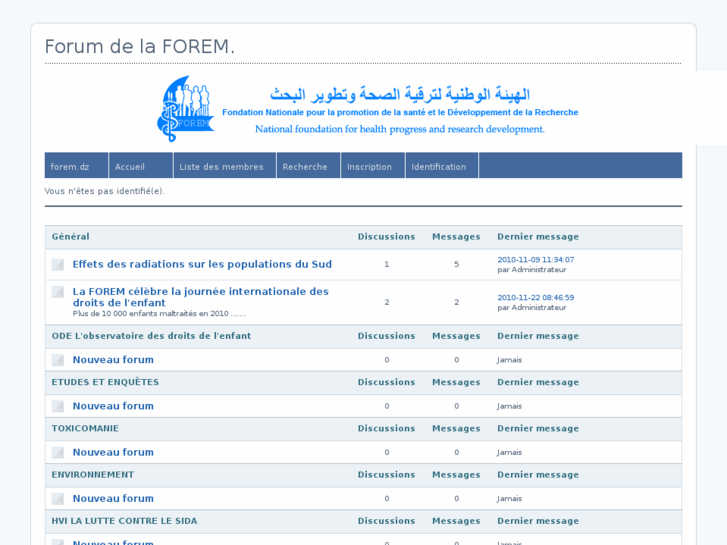Click the Général category header

pyautogui.click(x=70, y=237)
